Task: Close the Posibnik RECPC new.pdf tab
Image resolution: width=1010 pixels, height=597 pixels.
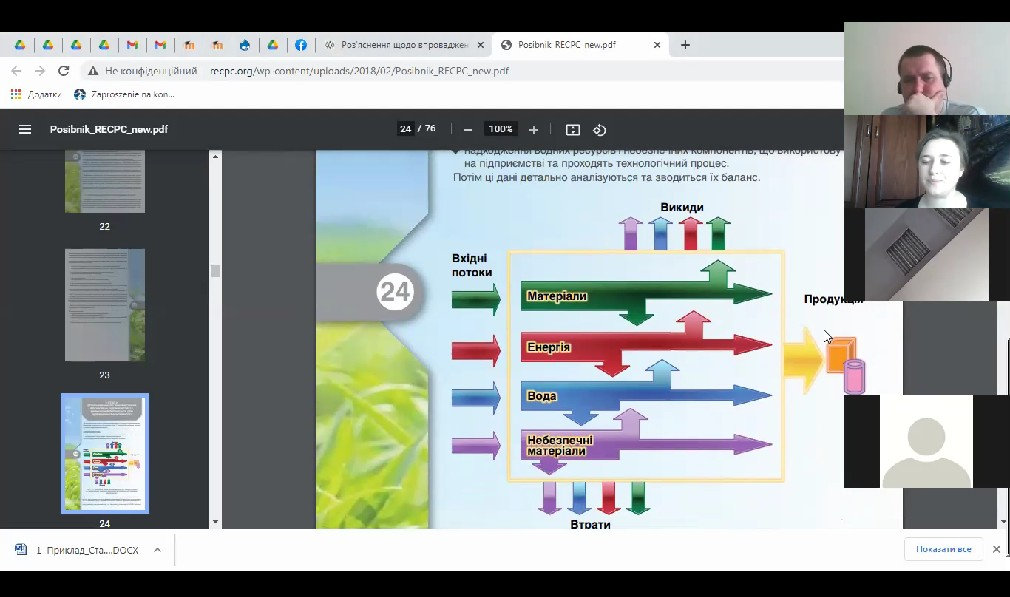Action: point(657,45)
